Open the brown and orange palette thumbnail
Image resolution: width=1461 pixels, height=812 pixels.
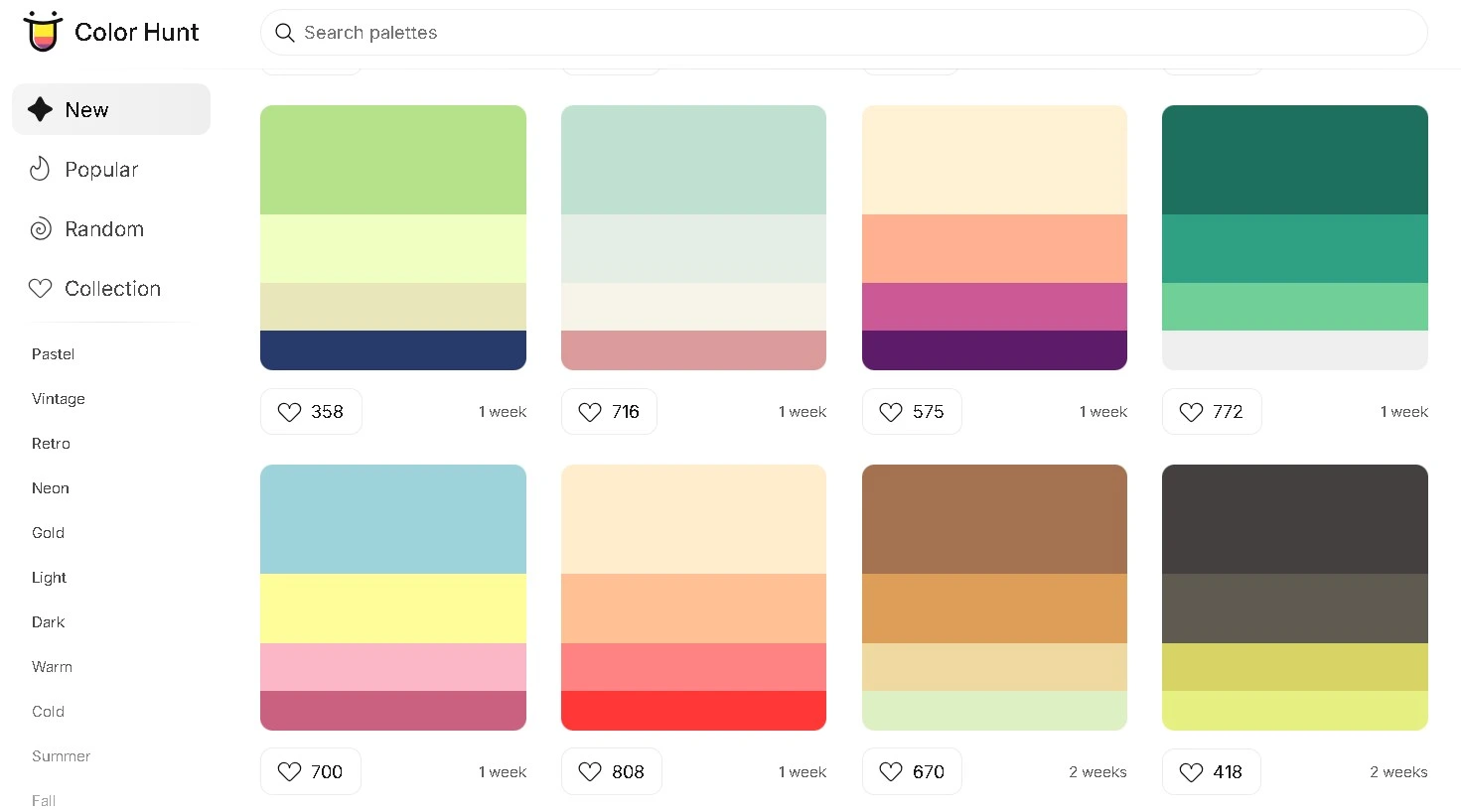[993, 596]
